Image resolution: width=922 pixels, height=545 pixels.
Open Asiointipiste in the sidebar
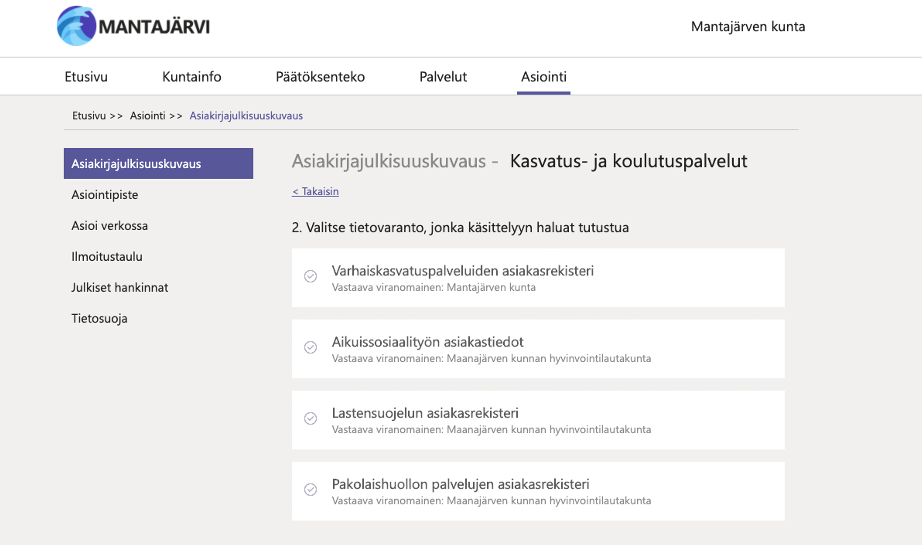(x=105, y=195)
